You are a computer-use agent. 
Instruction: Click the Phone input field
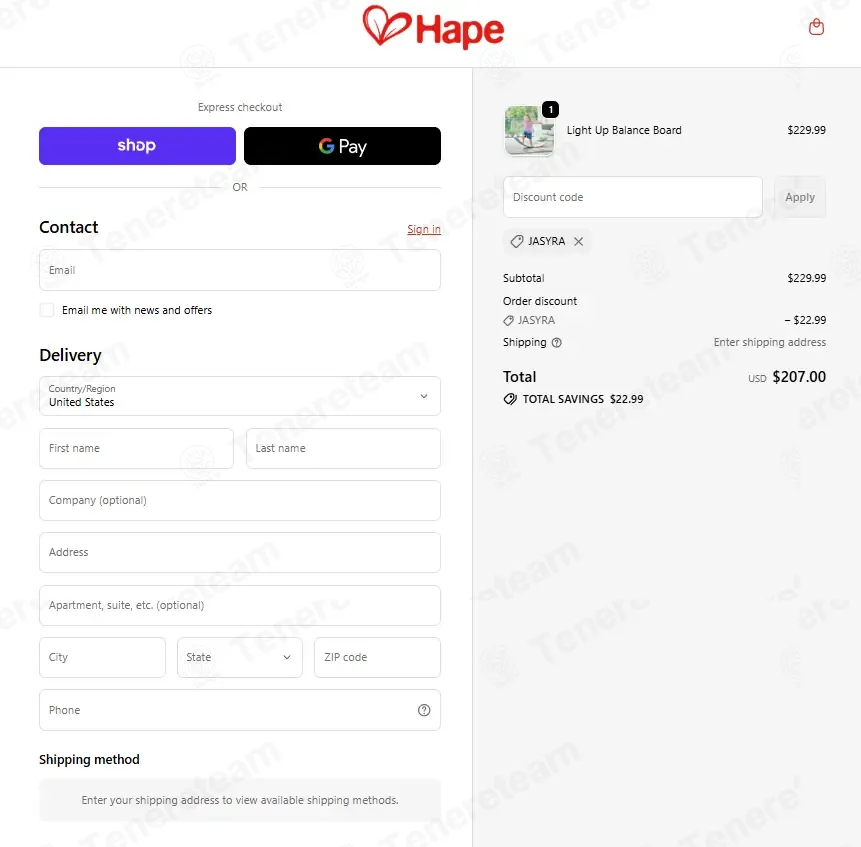[x=240, y=710]
